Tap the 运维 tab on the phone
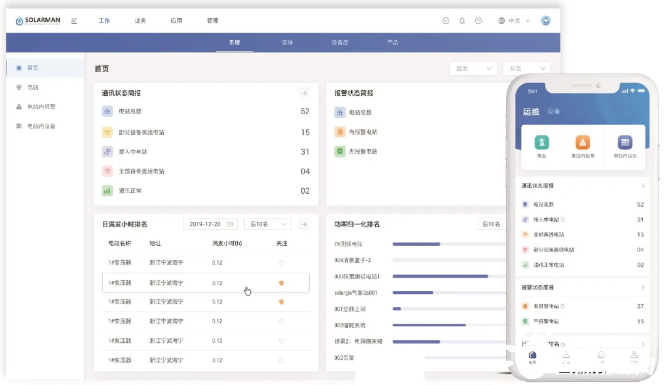 pos(531,111)
